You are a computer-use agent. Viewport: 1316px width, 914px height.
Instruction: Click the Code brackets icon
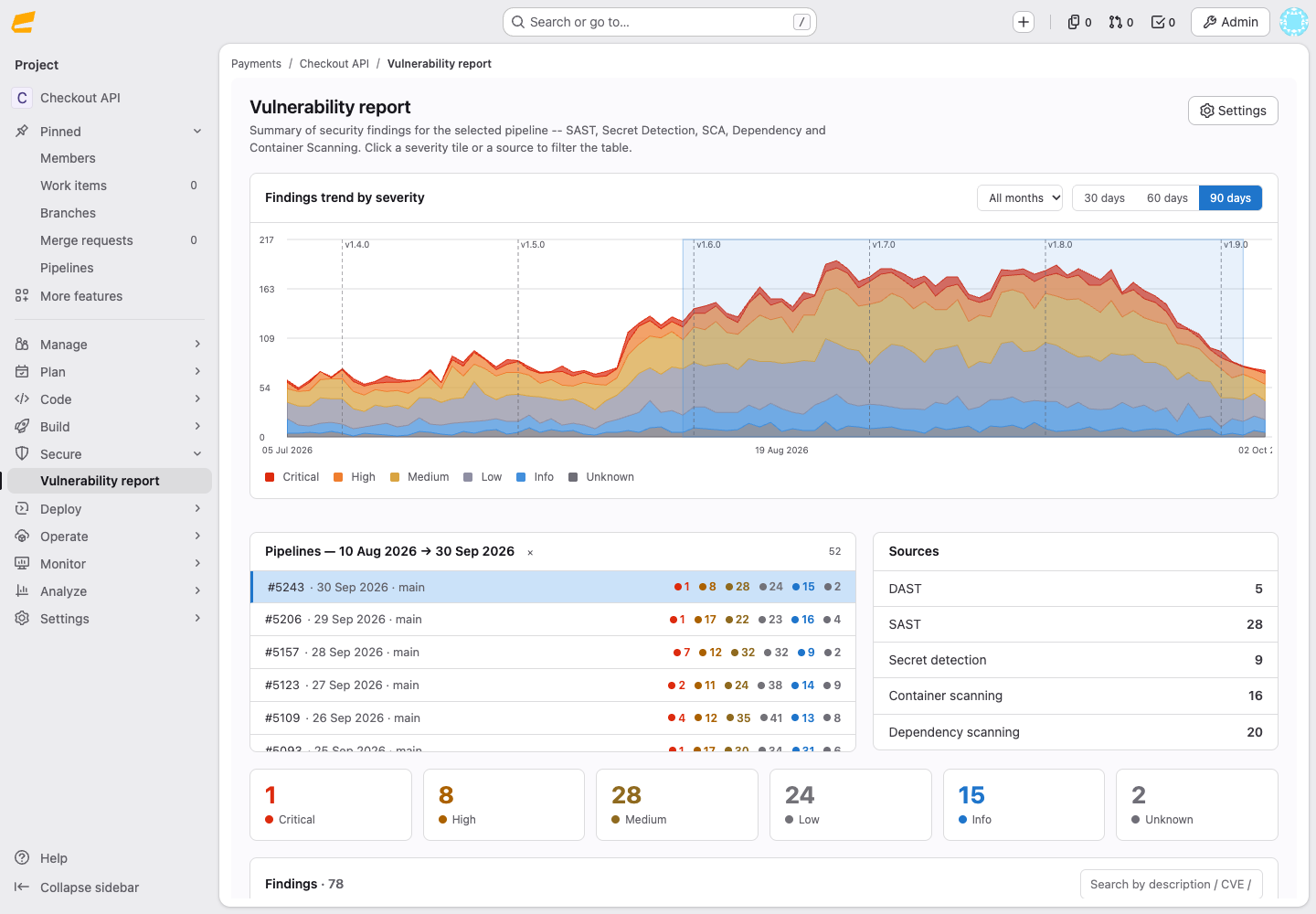[22, 399]
